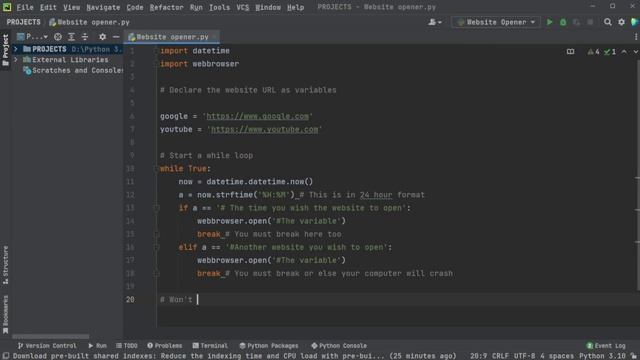Viewport: 640px width, 360px height.
Task: Open the Refactor menu
Action: (167, 7)
